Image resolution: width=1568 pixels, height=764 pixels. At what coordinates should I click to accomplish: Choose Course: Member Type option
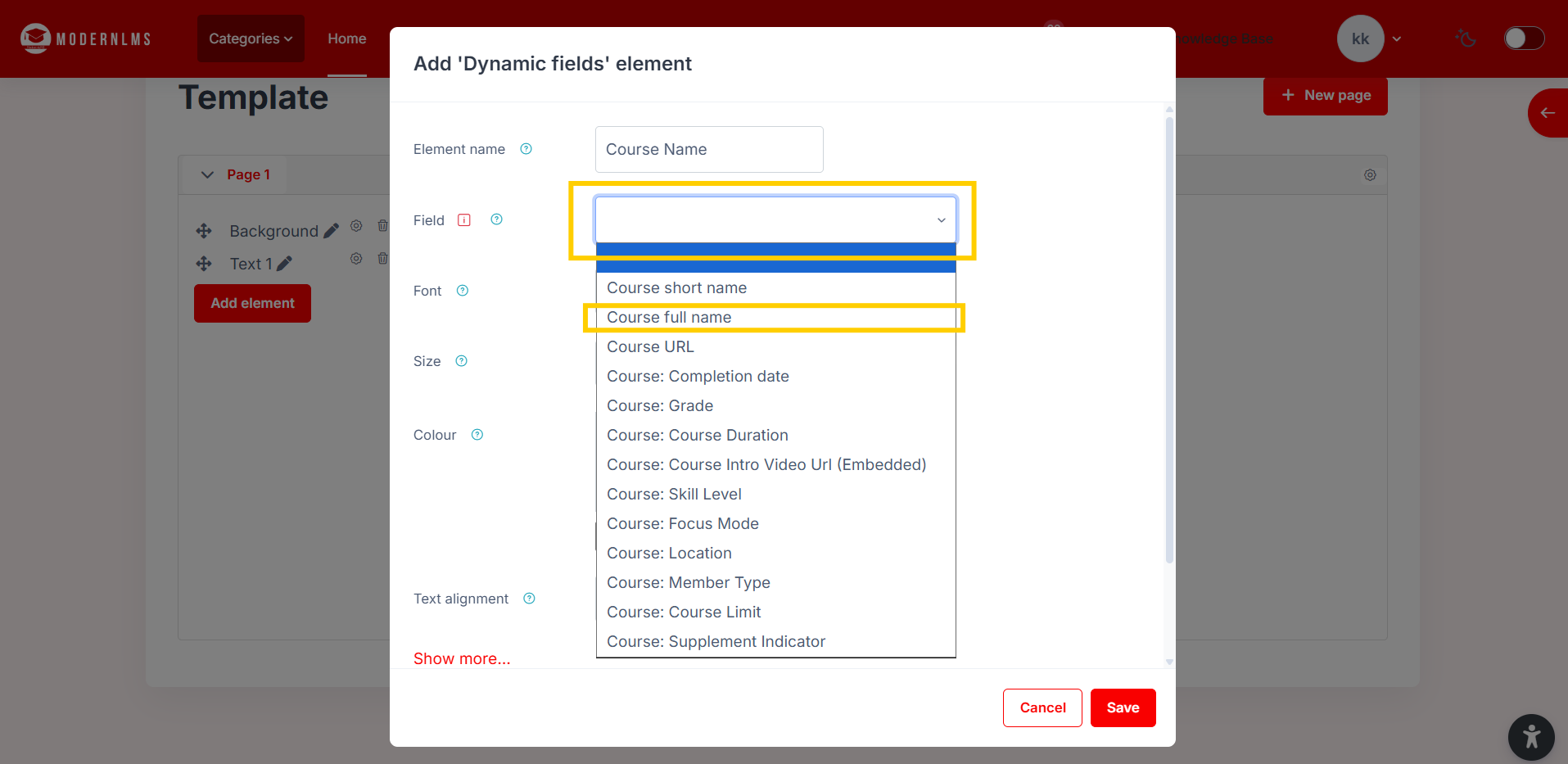pyautogui.click(x=775, y=582)
